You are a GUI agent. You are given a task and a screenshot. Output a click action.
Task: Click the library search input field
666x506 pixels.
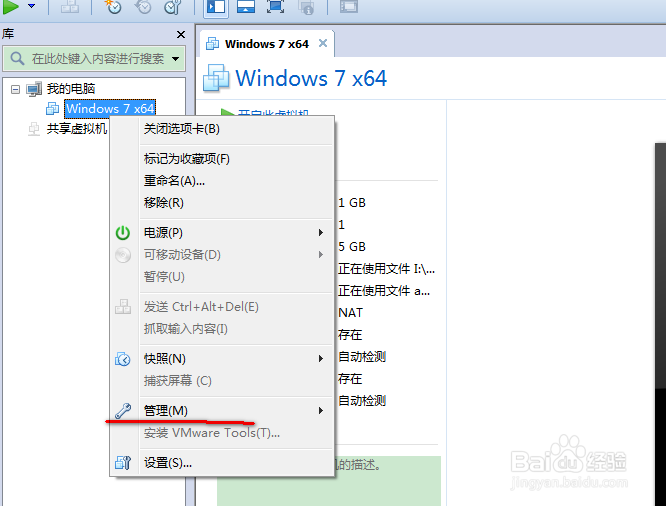pyautogui.click(x=94, y=59)
